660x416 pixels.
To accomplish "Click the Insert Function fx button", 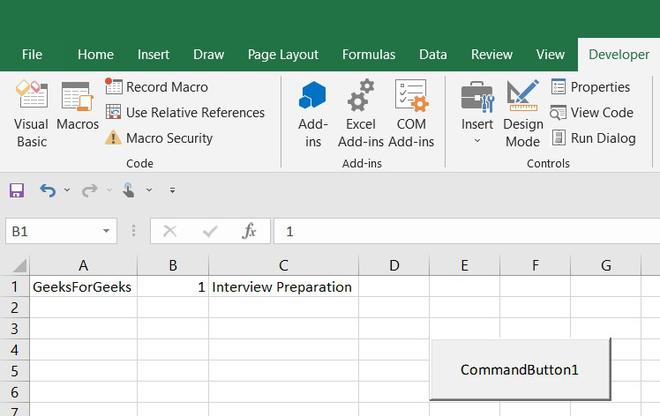I will pos(249,231).
